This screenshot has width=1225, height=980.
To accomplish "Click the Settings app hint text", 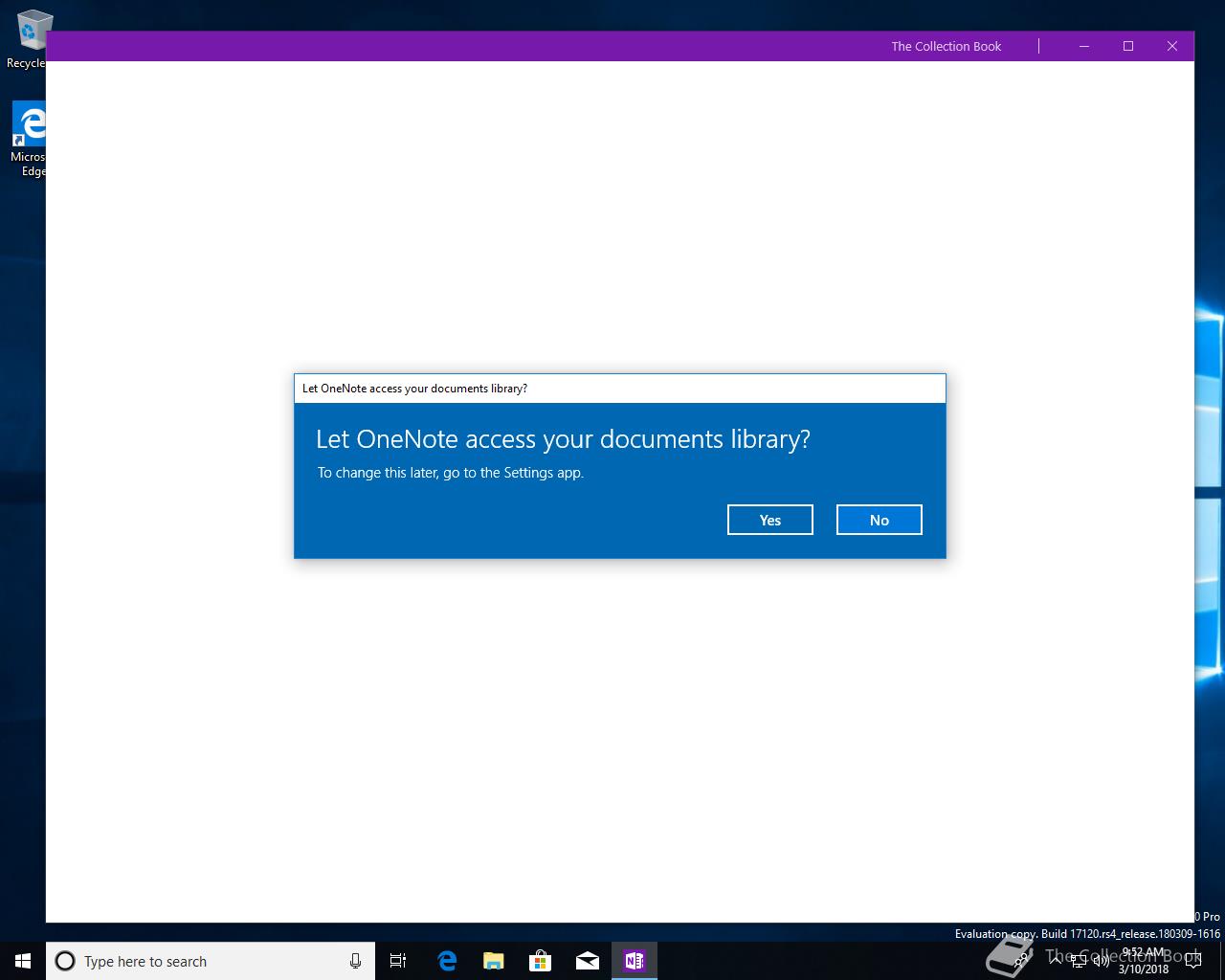I will click(451, 473).
